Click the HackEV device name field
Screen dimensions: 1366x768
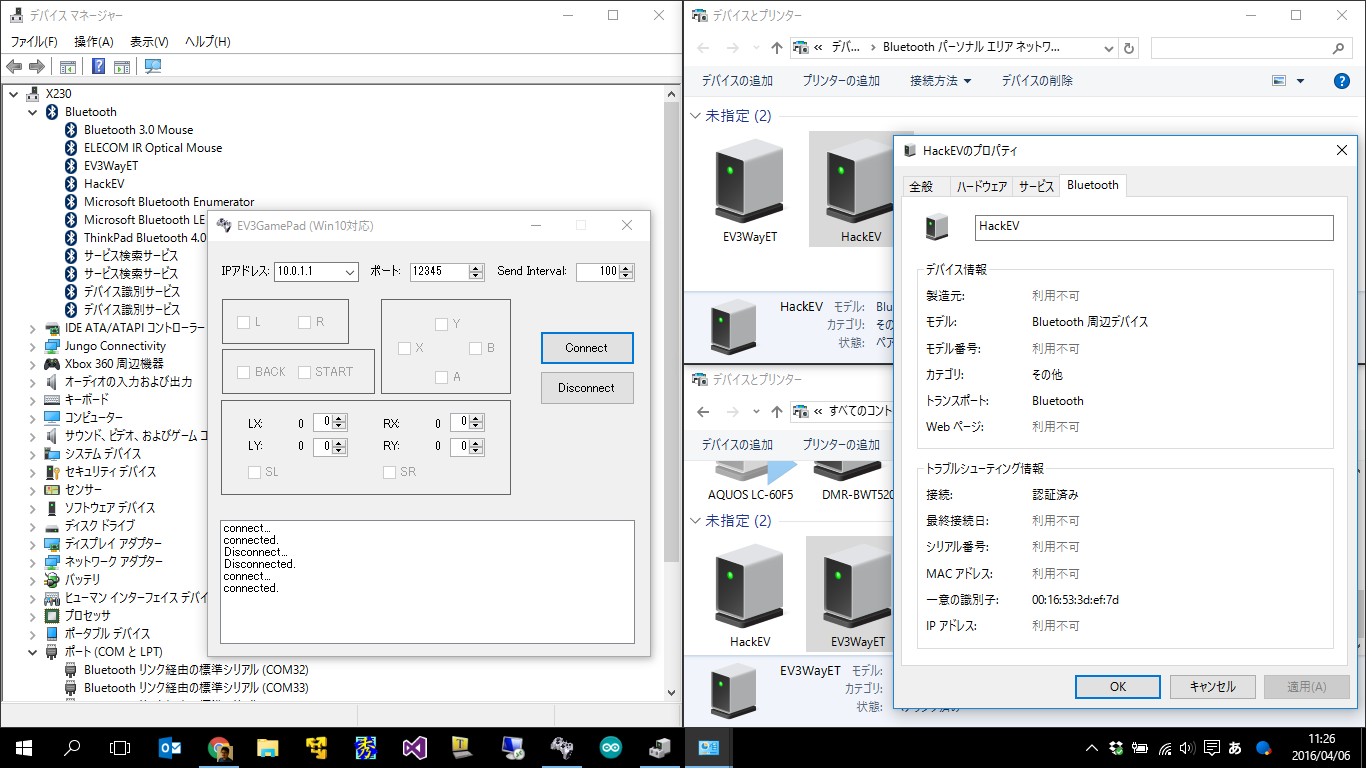point(1154,227)
